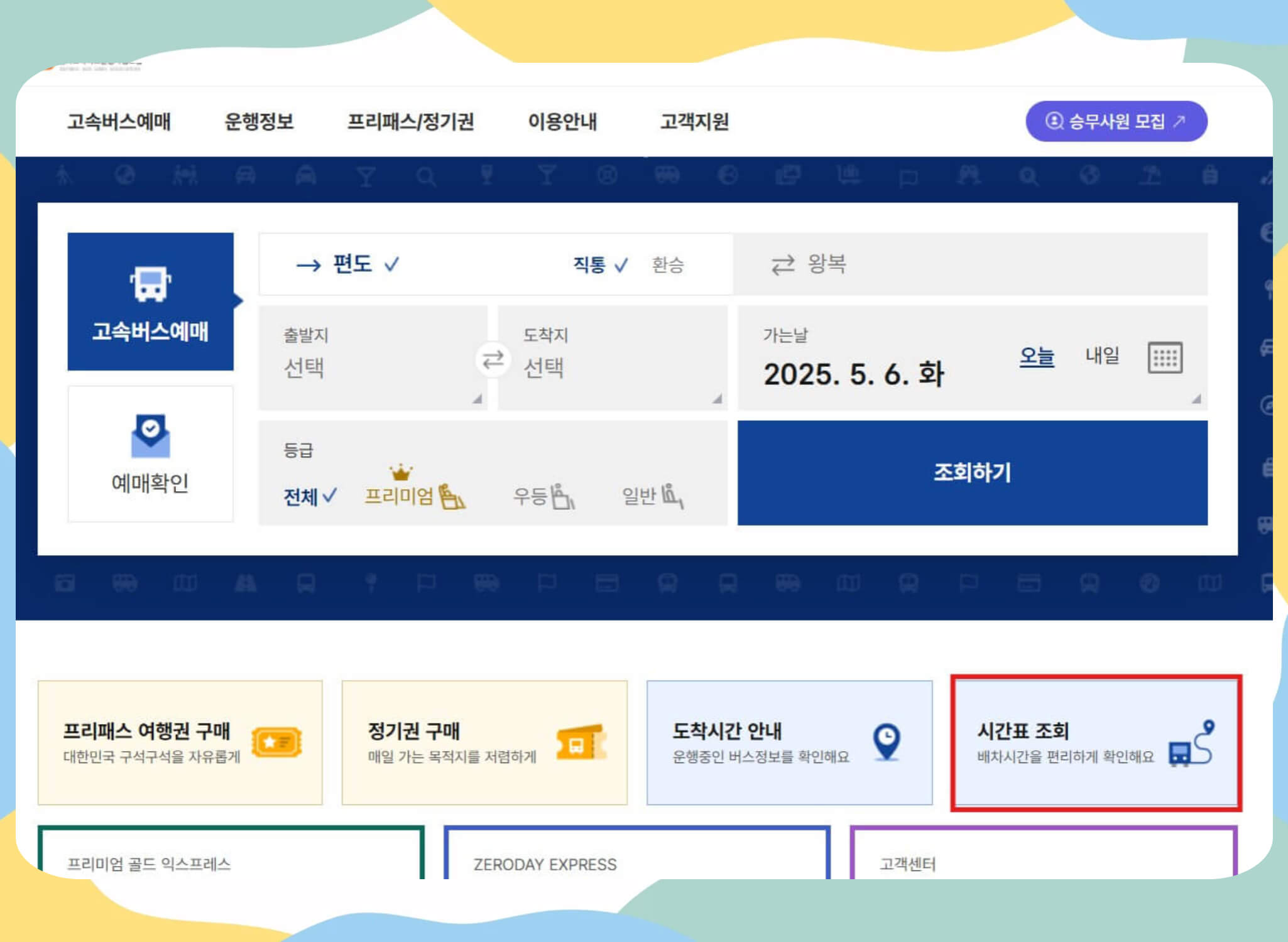This screenshot has width=1288, height=942.
Task: Select the 환승 transfer option
Action: pyautogui.click(x=667, y=265)
